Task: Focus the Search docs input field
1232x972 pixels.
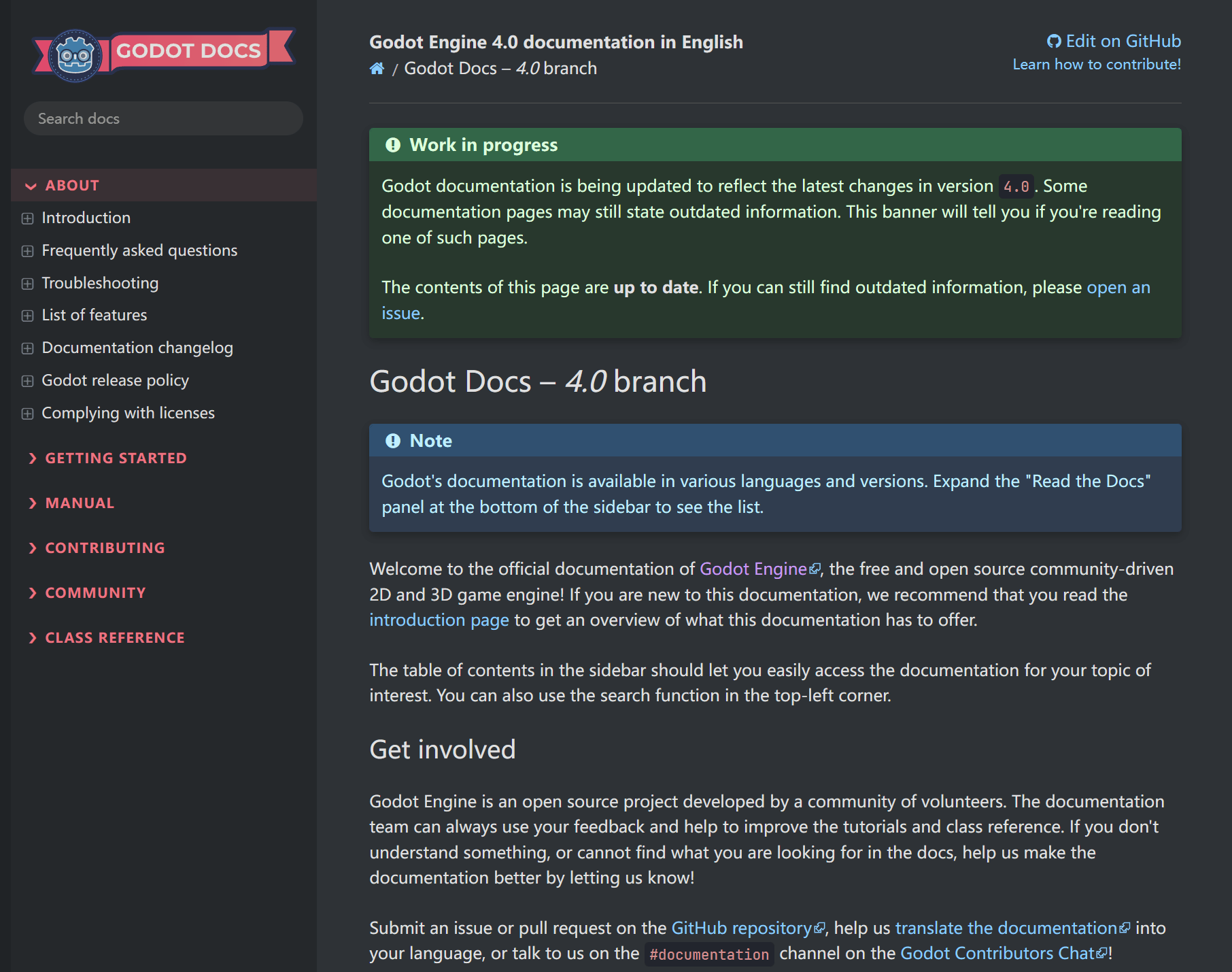Action: coord(163,119)
